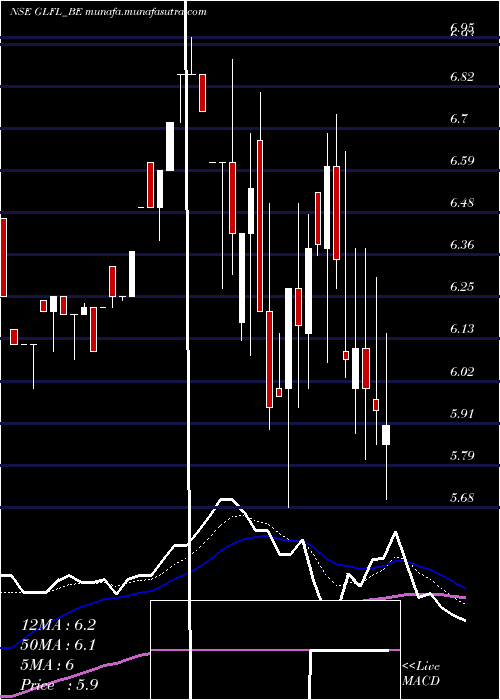The height and width of the screenshot is (700, 500).
Task: Click the NSE GLFL_BE chart title text
Action: tap(108, 12)
